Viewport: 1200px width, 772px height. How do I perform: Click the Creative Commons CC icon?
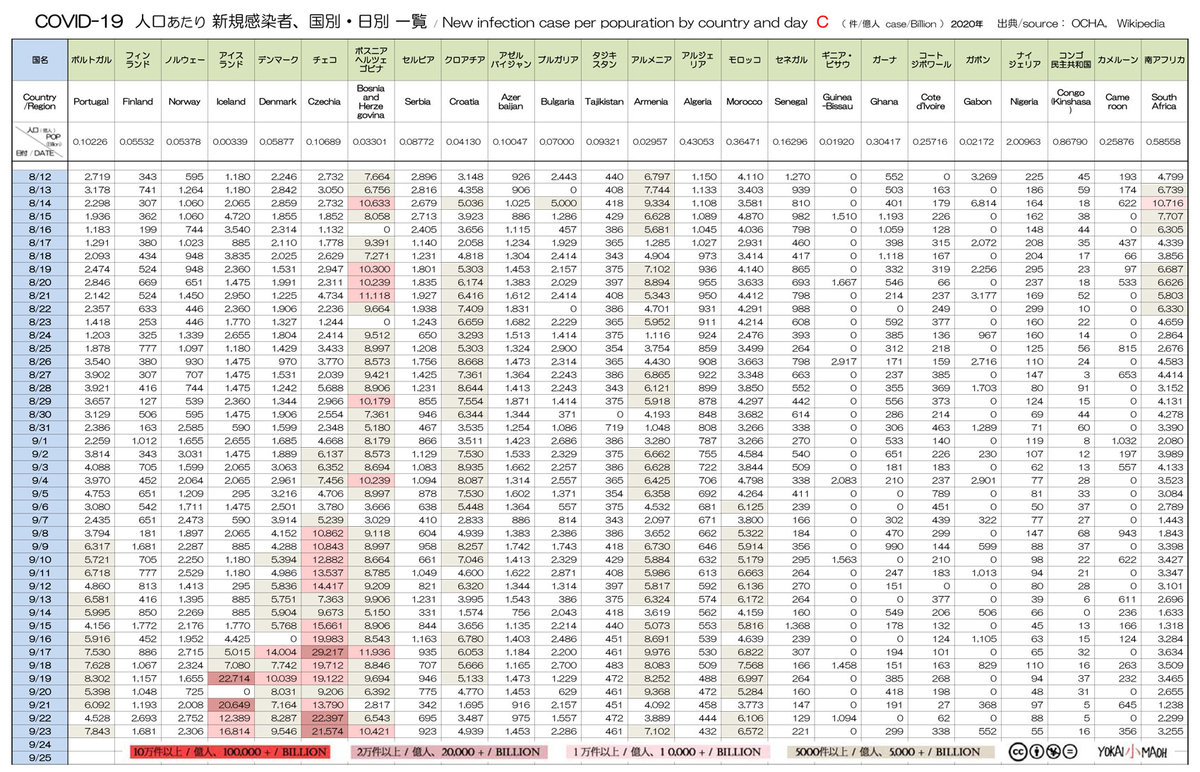[x=1018, y=751]
